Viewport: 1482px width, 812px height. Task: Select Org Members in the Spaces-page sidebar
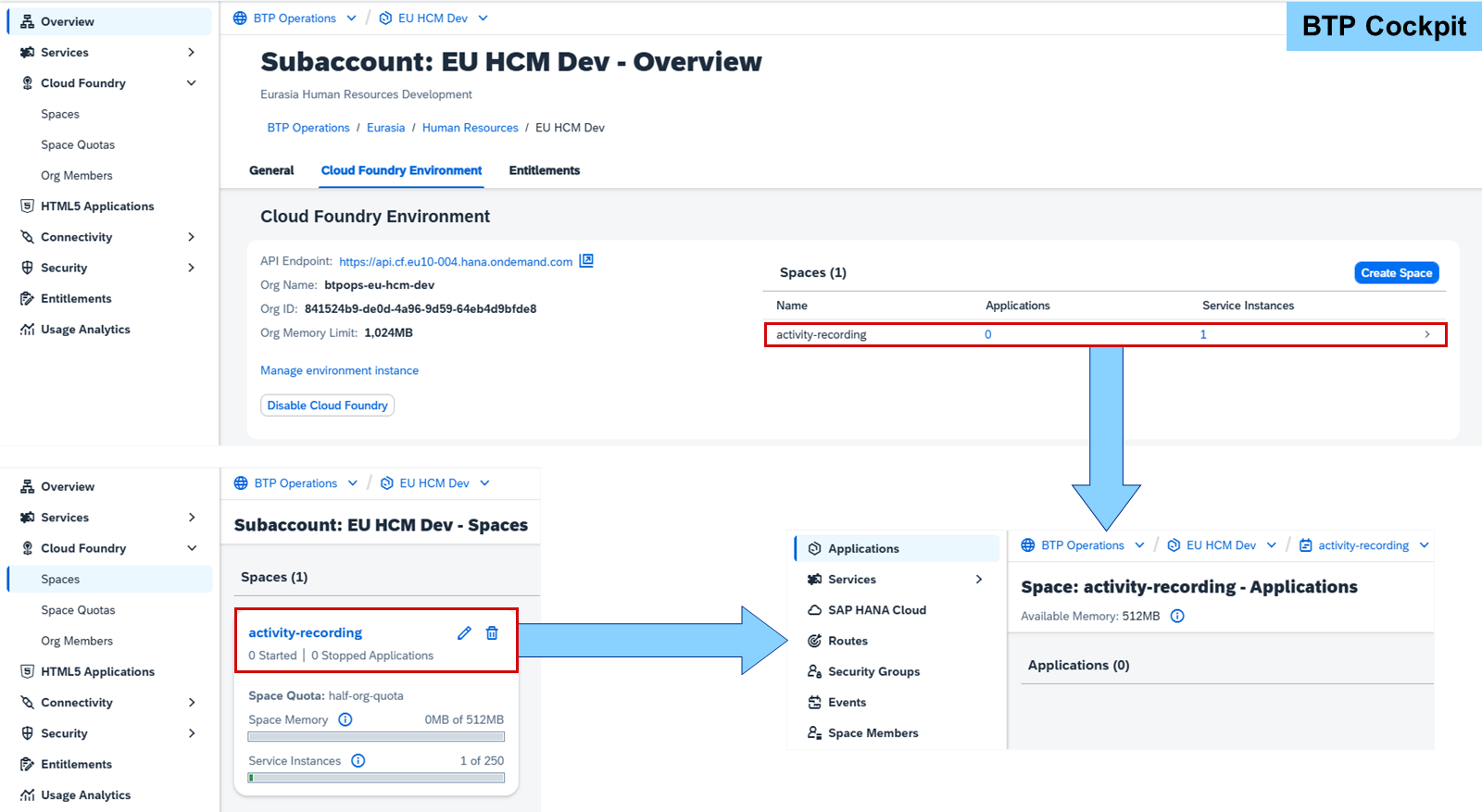pyautogui.click(x=77, y=641)
